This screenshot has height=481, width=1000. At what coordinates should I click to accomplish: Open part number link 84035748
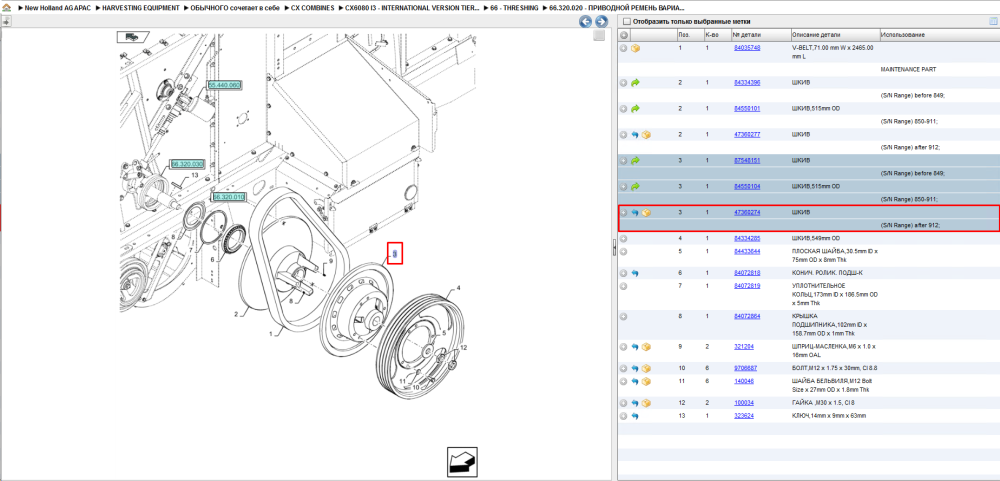[x=747, y=48]
